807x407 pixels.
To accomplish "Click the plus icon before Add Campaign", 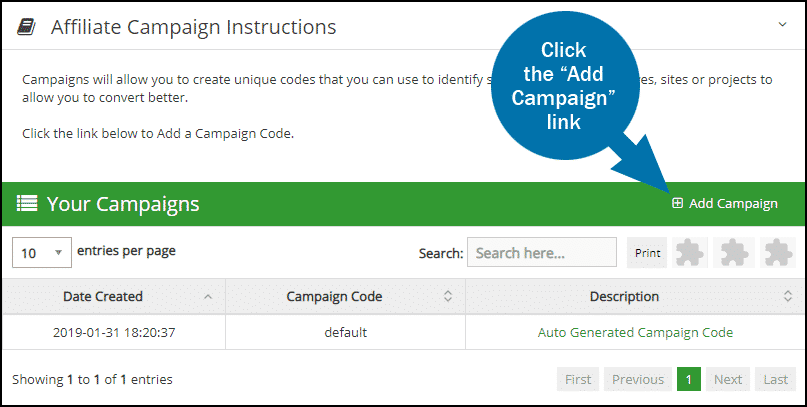I will coord(677,203).
